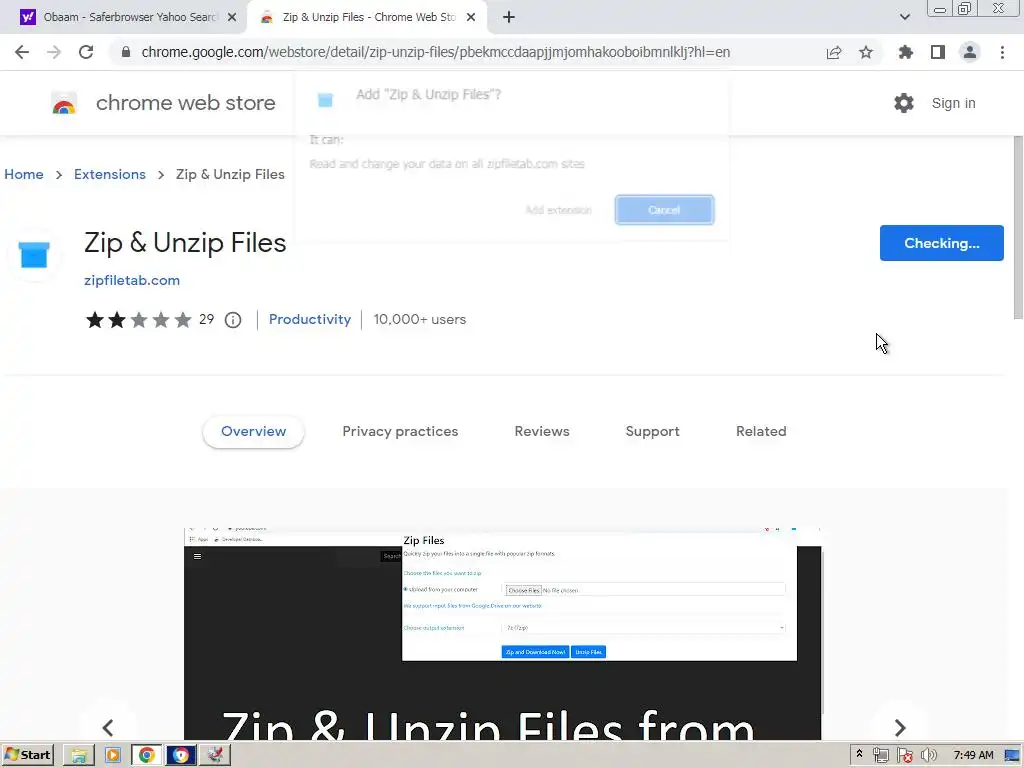Click Cancel in the add extension dialog
Image resolution: width=1024 pixels, height=768 pixels.
coord(664,210)
